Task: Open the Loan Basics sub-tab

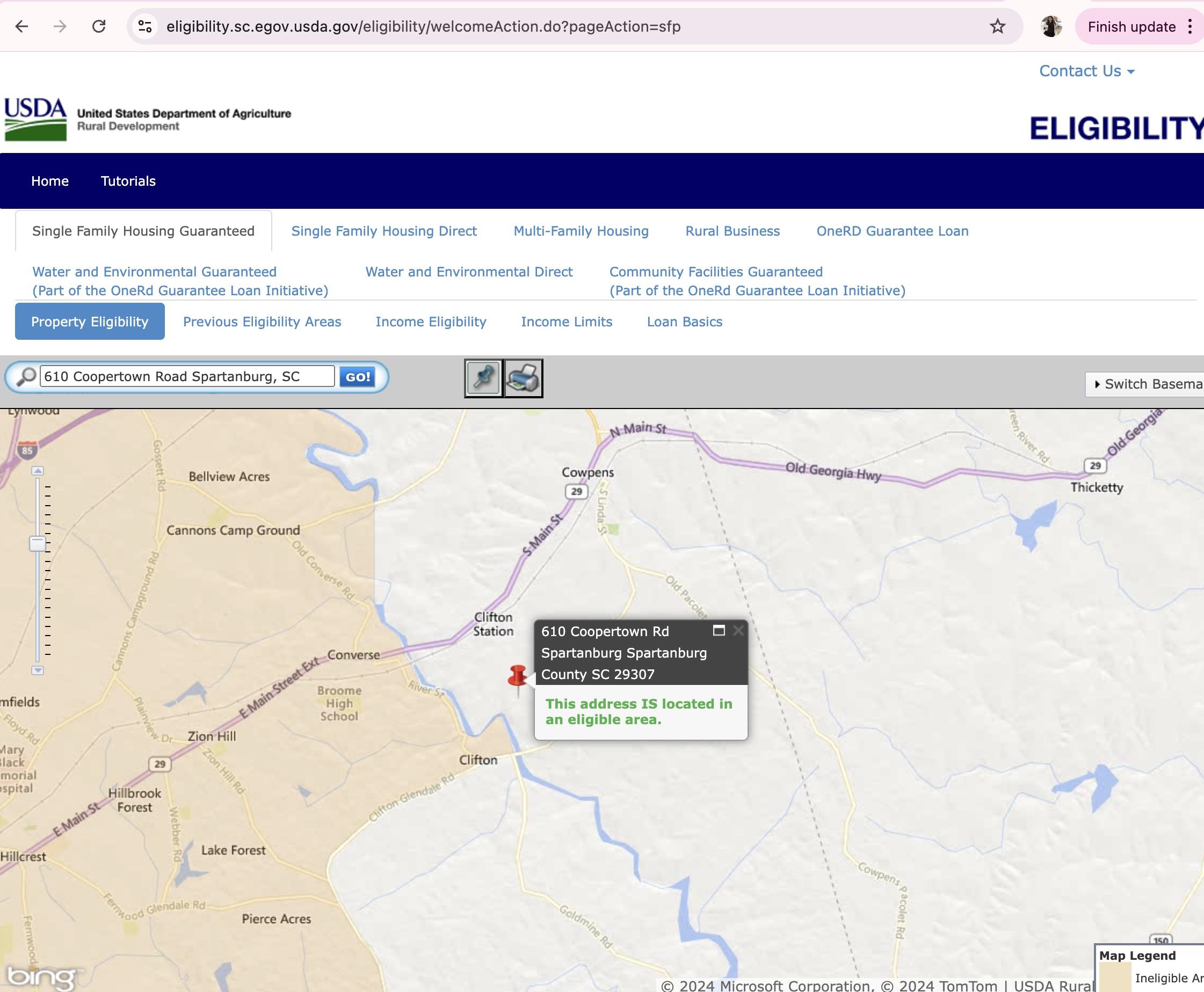Action: tap(684, 322)
